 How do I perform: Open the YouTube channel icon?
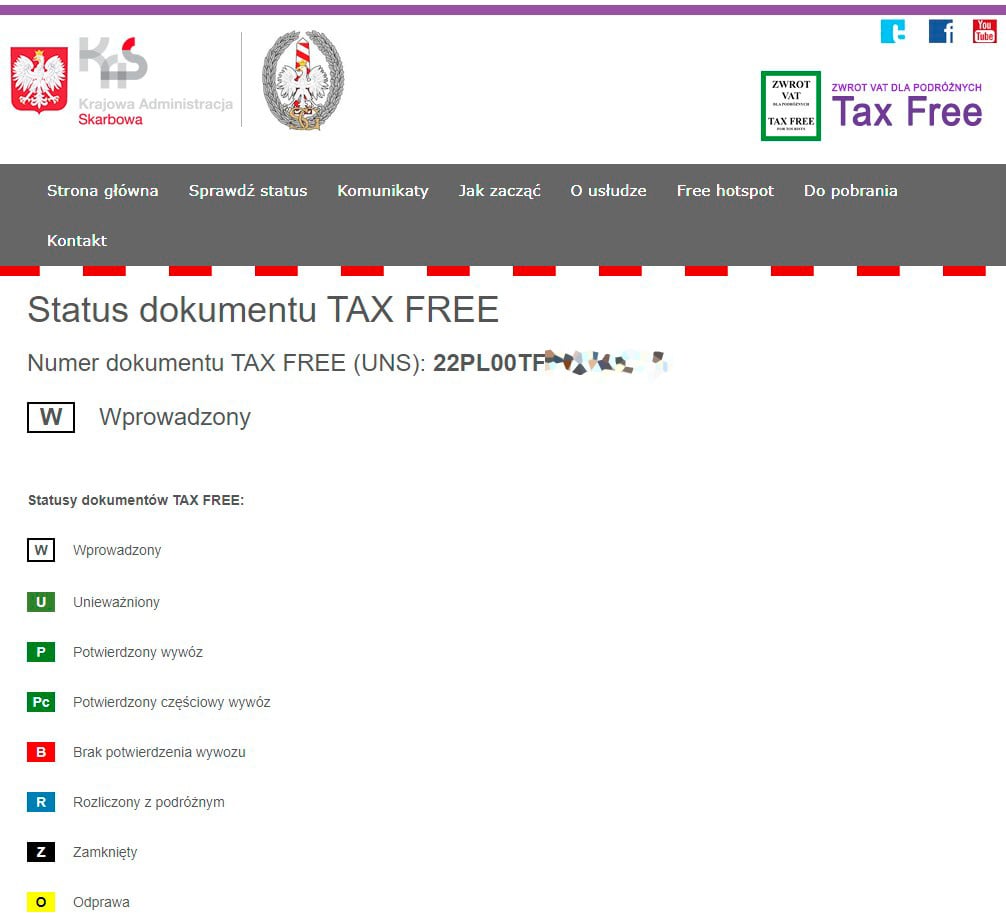coord(984,31)
